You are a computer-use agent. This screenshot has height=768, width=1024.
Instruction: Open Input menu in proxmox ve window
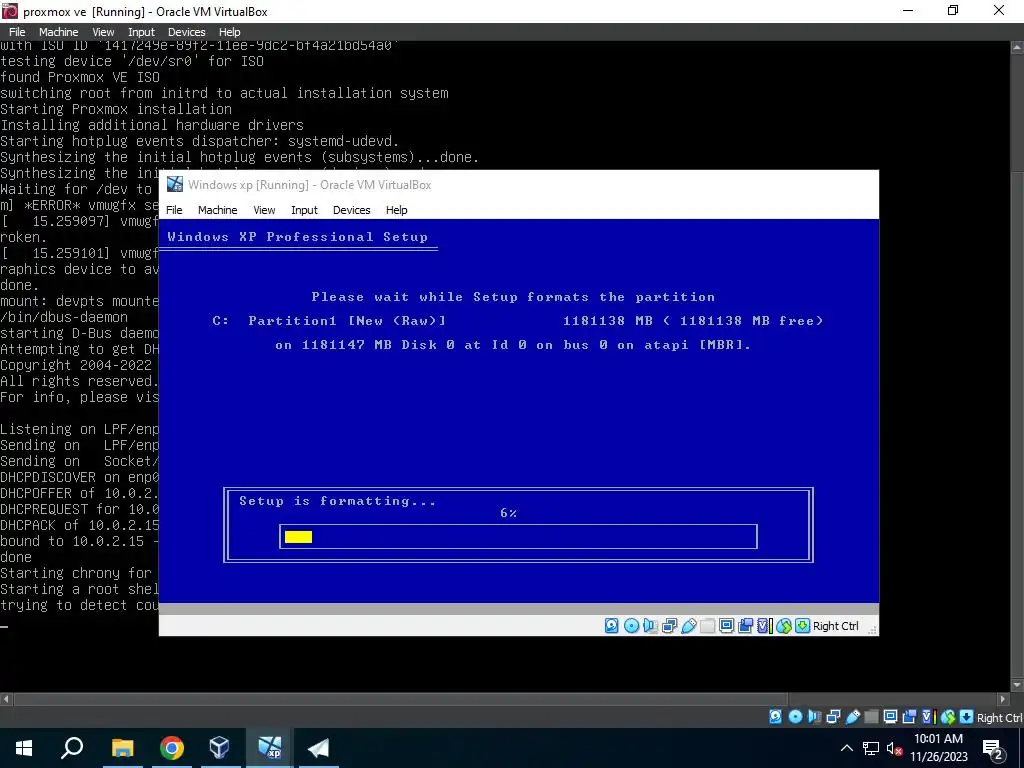(x=141, y=31)
